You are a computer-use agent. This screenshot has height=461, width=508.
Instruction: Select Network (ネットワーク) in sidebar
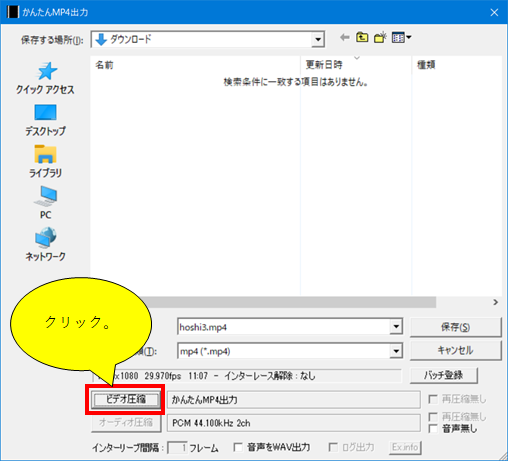click(45, 245)
